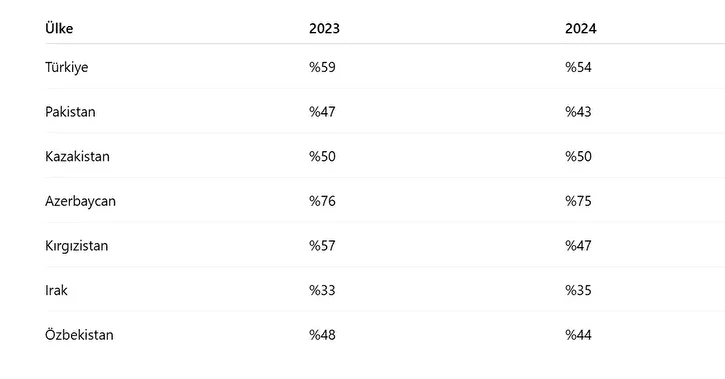
Task: Select the Irak row label
Action: coord(56,290)
